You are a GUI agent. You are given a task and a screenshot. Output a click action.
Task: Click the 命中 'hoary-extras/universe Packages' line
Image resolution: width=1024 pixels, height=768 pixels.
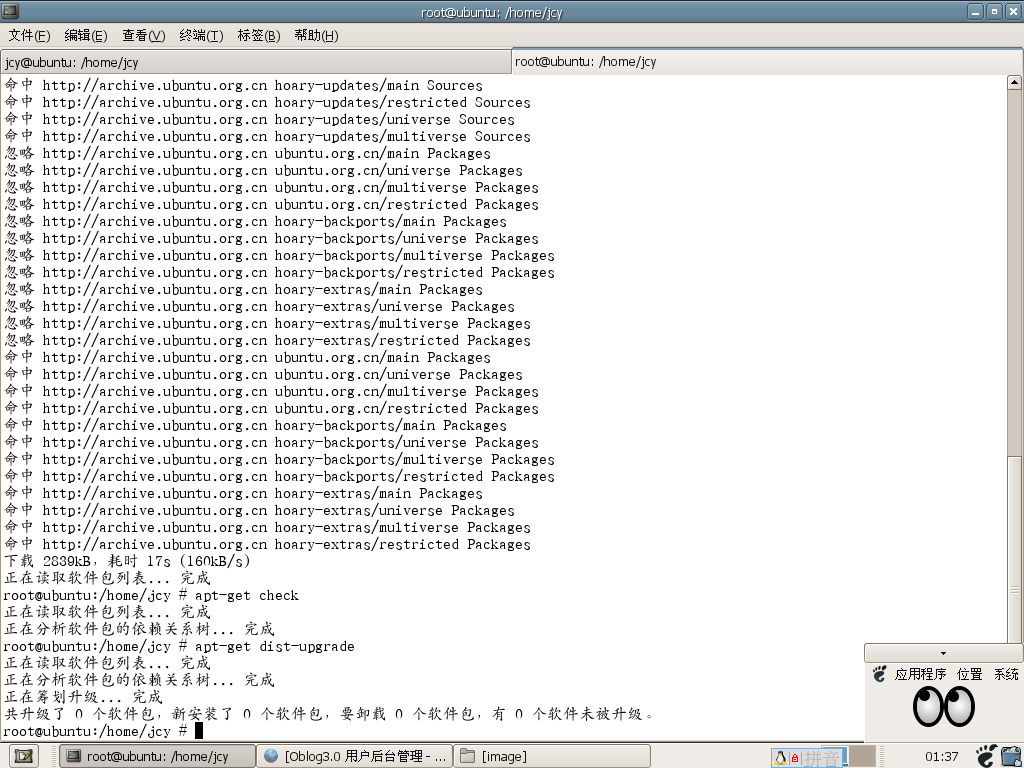(259, 509)
